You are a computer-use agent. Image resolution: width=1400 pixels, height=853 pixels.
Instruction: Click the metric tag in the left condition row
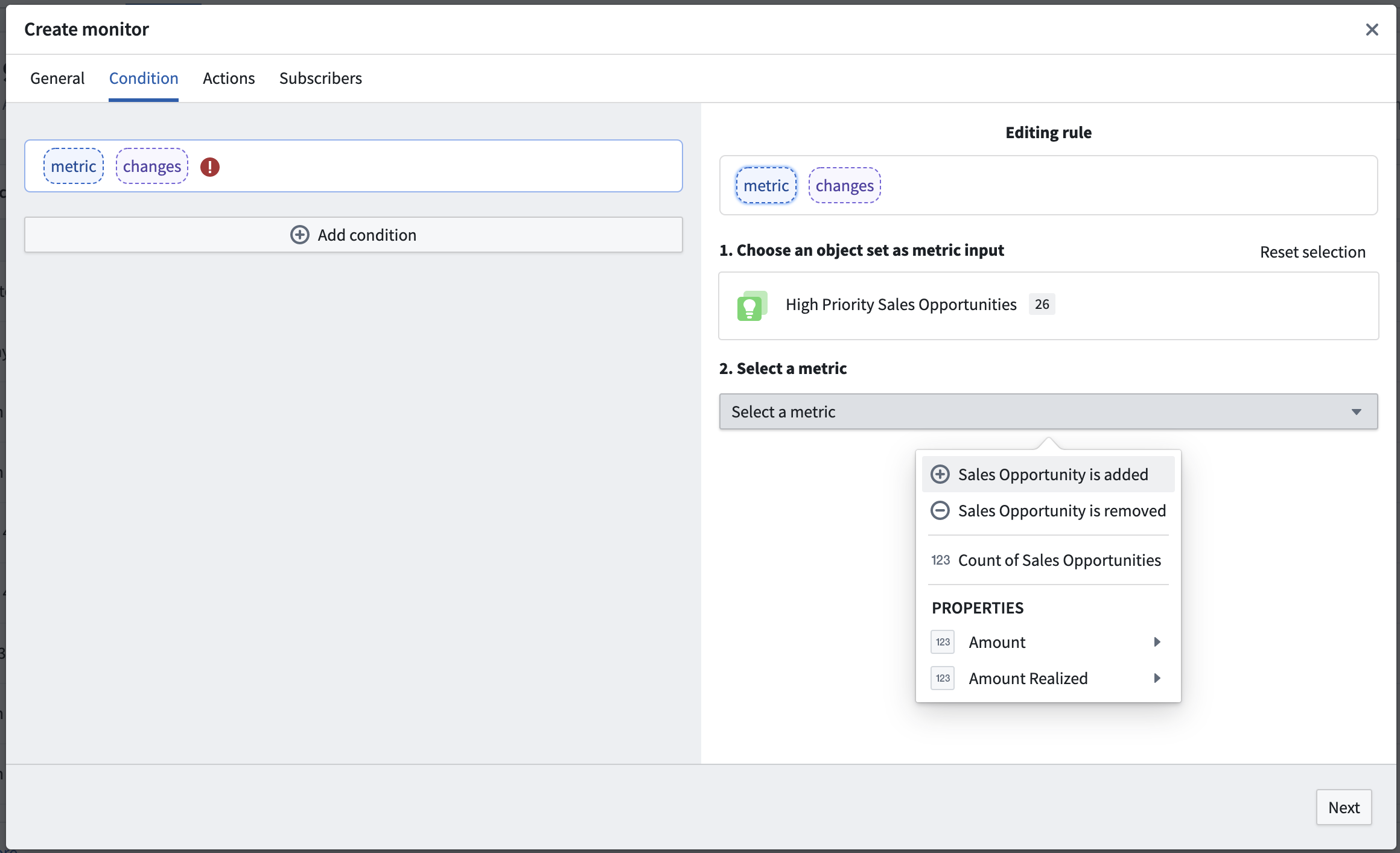(x=74, y=166)
